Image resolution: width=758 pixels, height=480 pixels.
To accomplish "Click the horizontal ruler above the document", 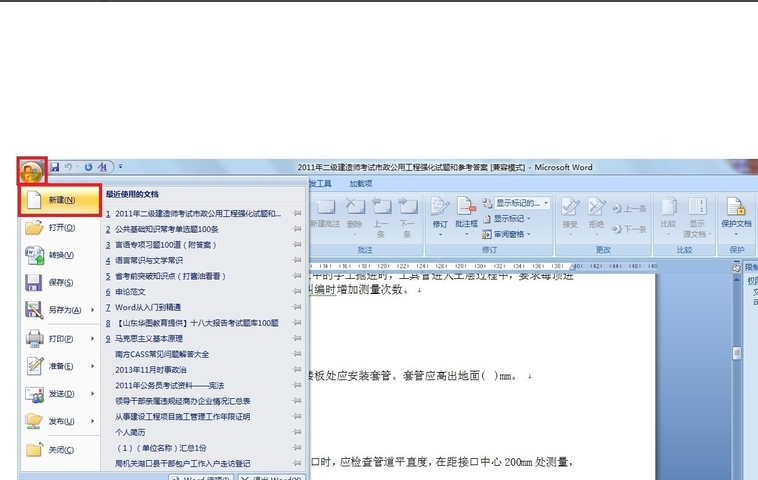I will [483, 266].
